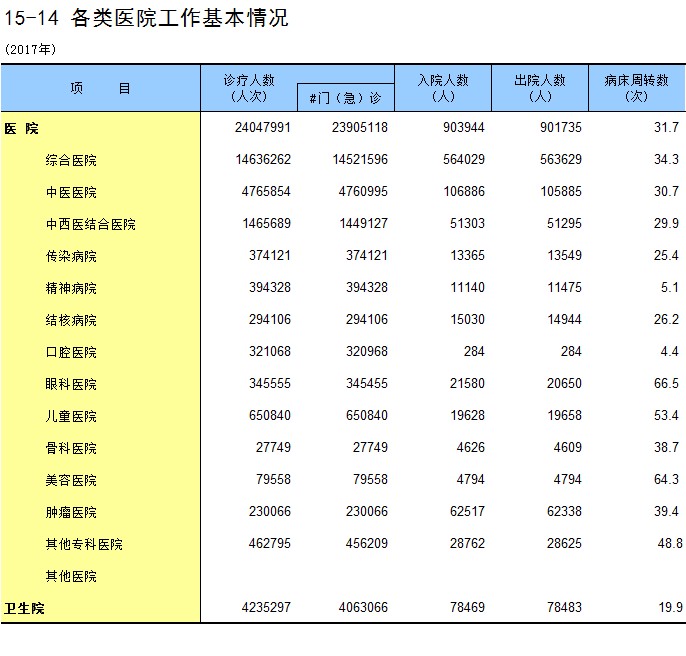Select the 儿童医院 row label
The width and height of the screenshot is (686, 656).
click(x=71, y=416)
